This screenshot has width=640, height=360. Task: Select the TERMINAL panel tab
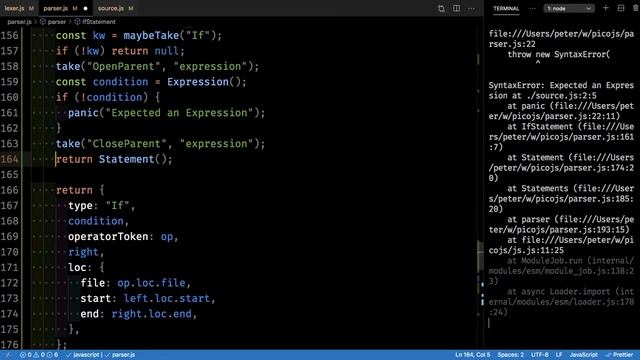(506, 8)
